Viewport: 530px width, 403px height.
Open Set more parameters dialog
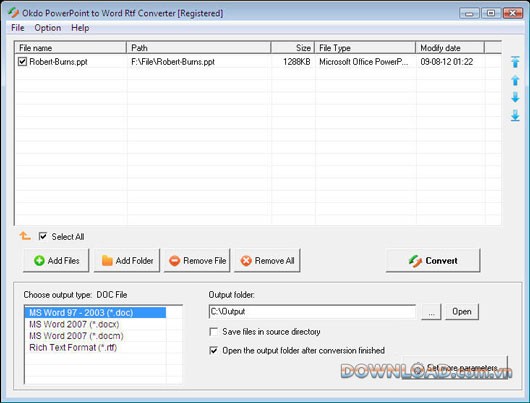(x=455, y=368)
